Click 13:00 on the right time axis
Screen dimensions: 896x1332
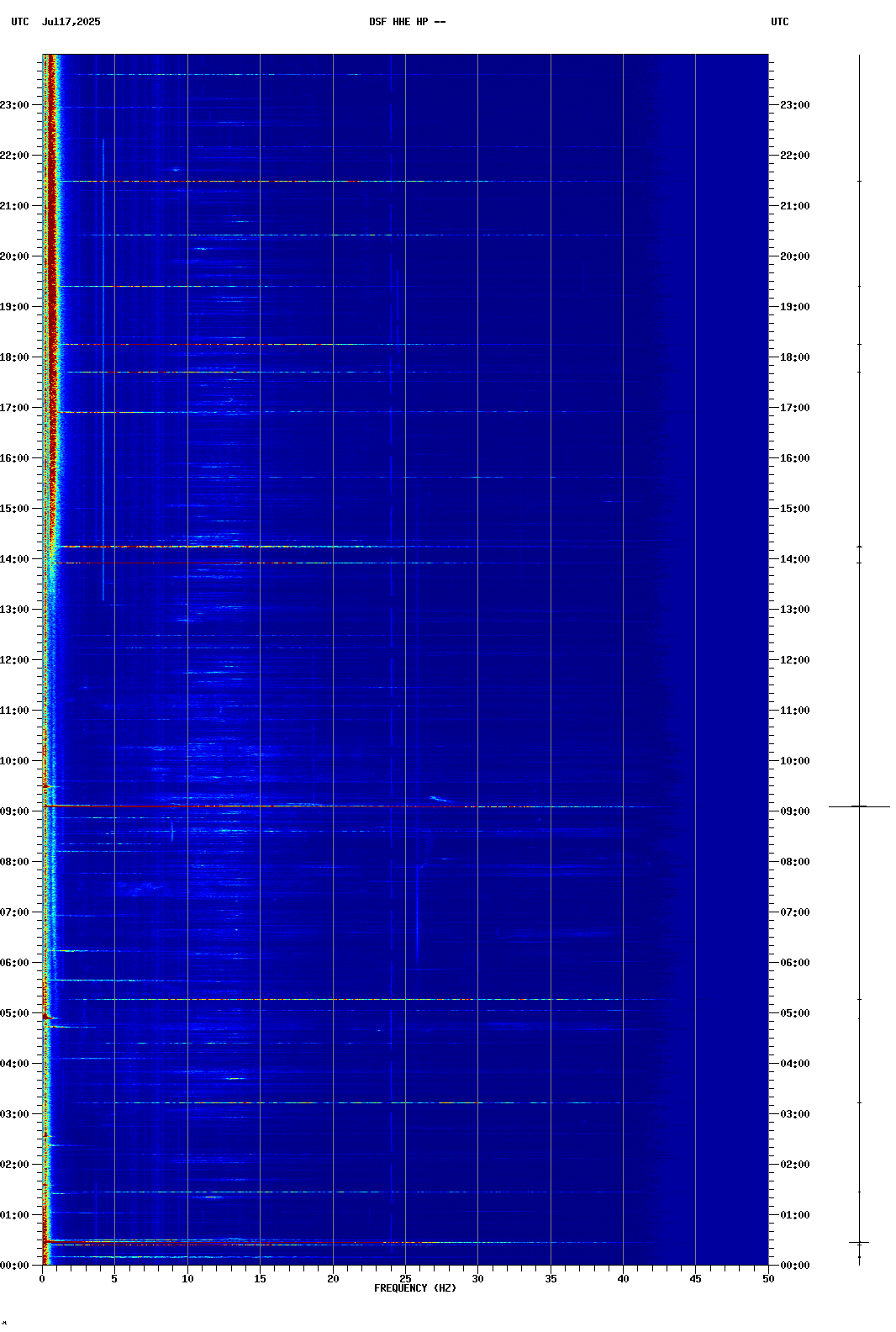coord(795,610)
